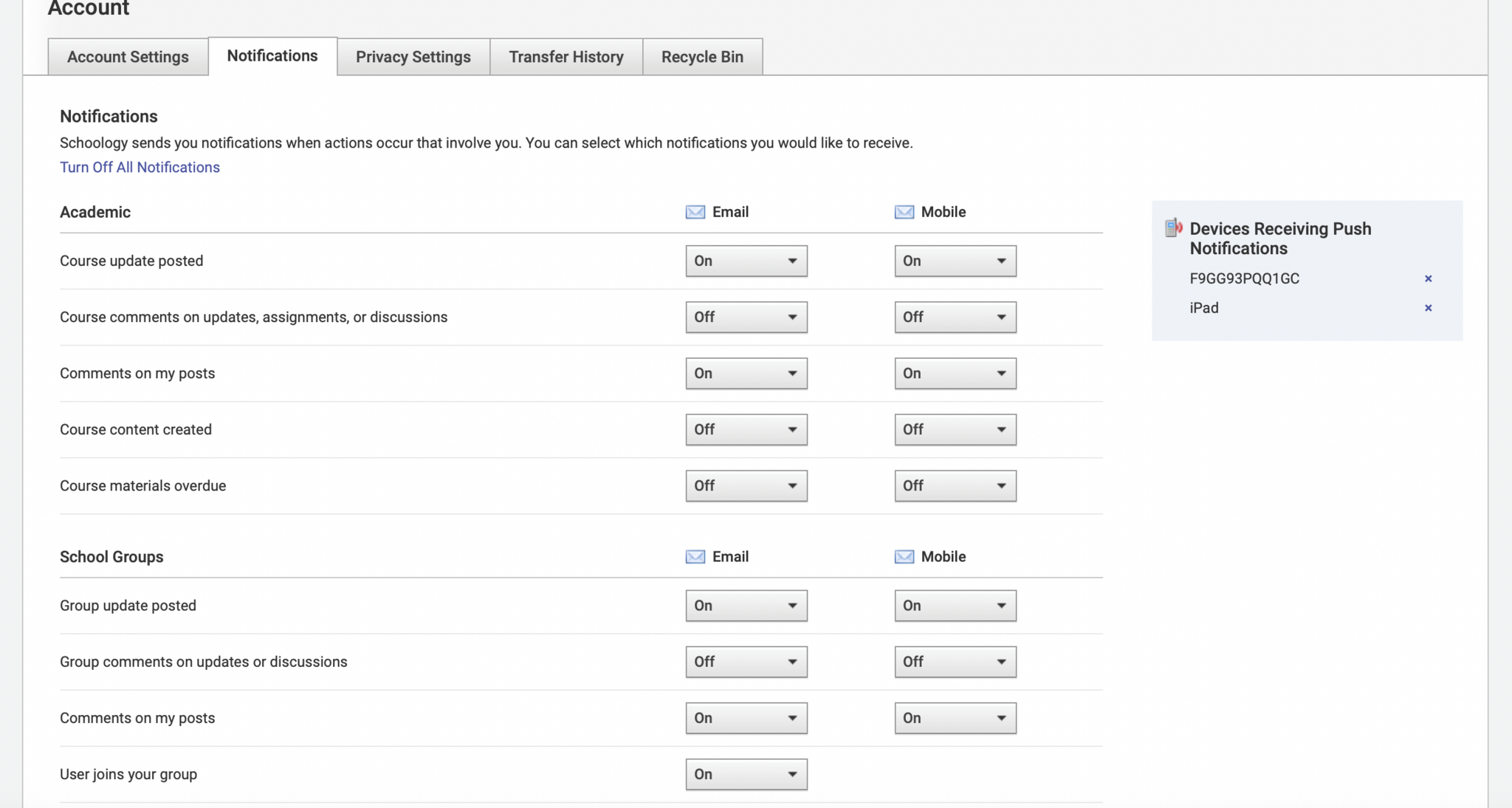Viewport: 1512px width, 808px height.
Task: Open Email dropdown for Course content created
Action: (x=746, y=430)
